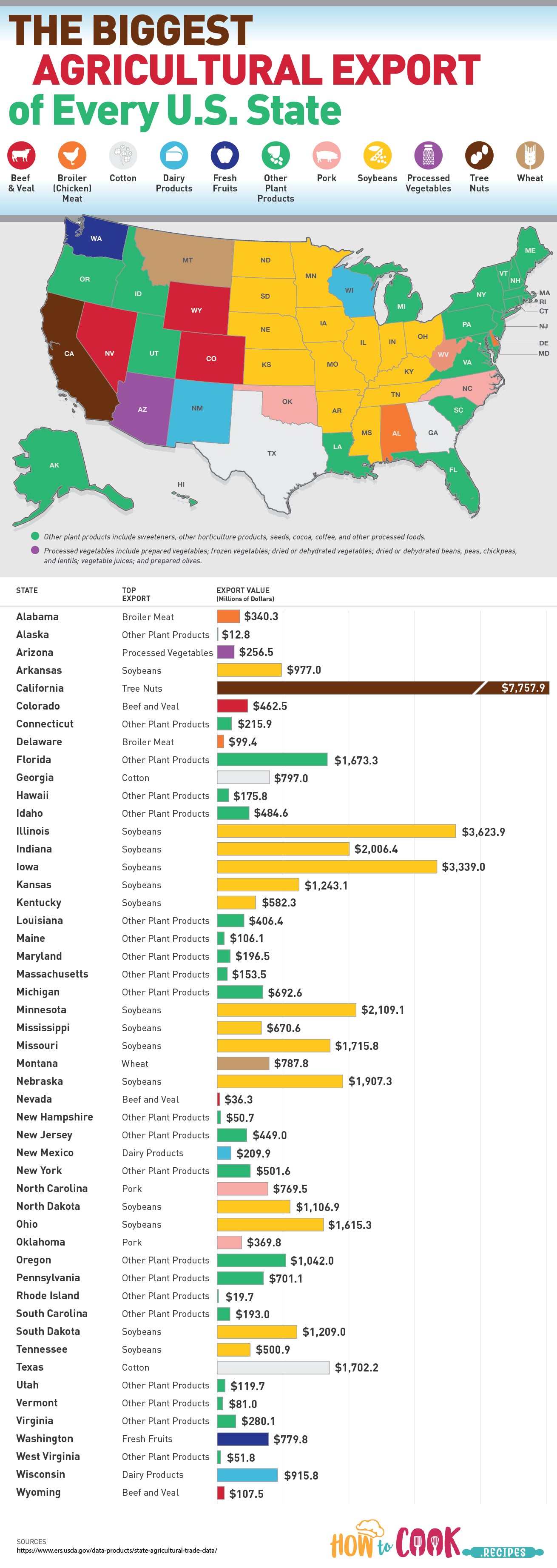This screenshot has height=1568, width=557.
Task: Click the Beef & Veal legend icon
Action: pos(21,155)
